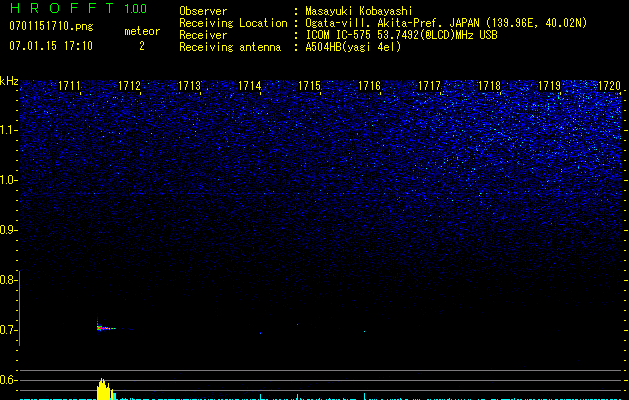Click the 1718 time marker
Viewport: 629px width, 400px height.
pyautogui.click(x=489, y=86)
